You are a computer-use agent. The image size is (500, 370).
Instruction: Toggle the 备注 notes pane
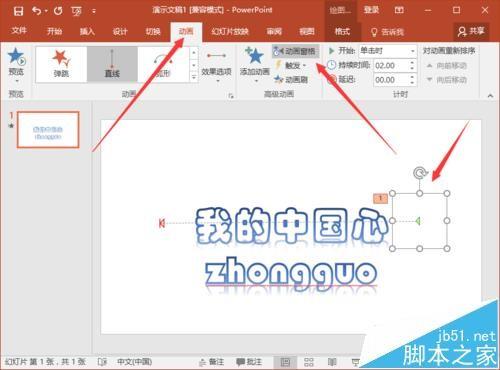pyautogui.click(x=211, y=362)
